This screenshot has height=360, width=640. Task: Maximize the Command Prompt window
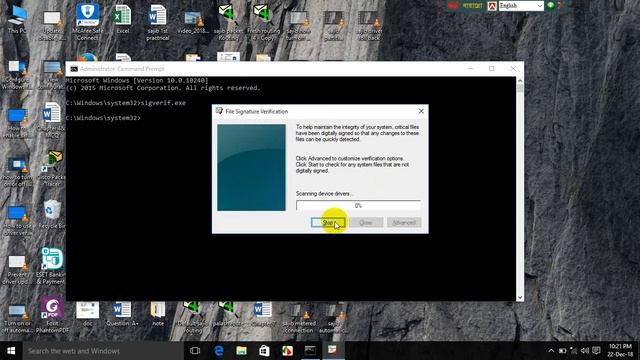pos(492,69)
